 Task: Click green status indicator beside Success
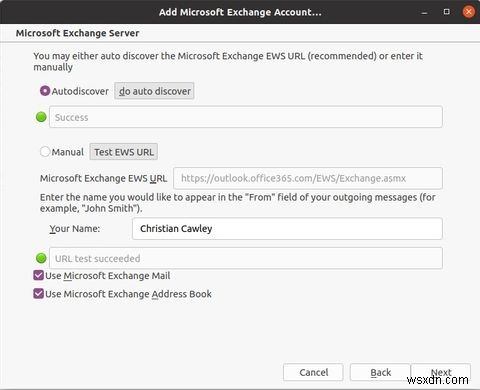(x=41, y=117)
